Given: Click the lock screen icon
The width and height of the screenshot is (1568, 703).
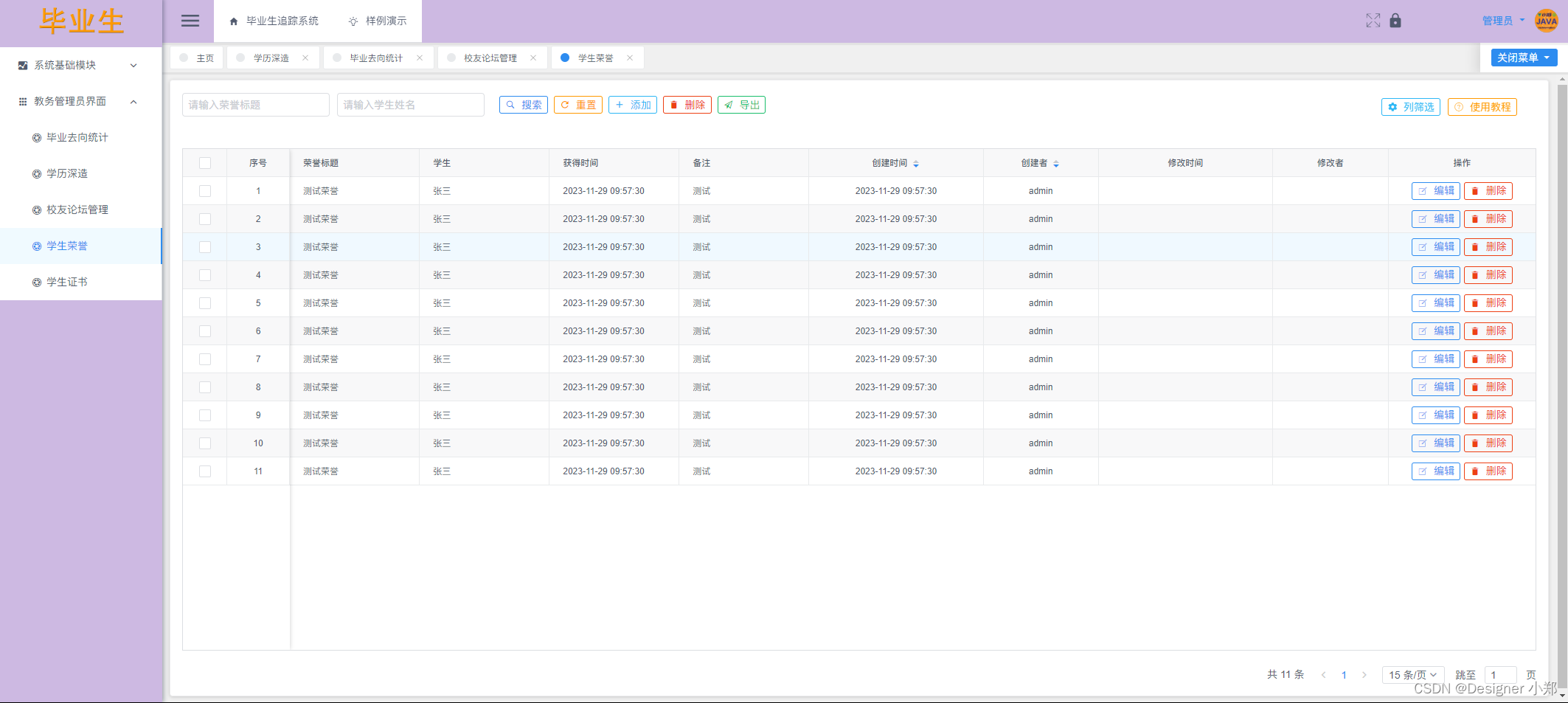Looking at the screenshot, I should 1395,21.
